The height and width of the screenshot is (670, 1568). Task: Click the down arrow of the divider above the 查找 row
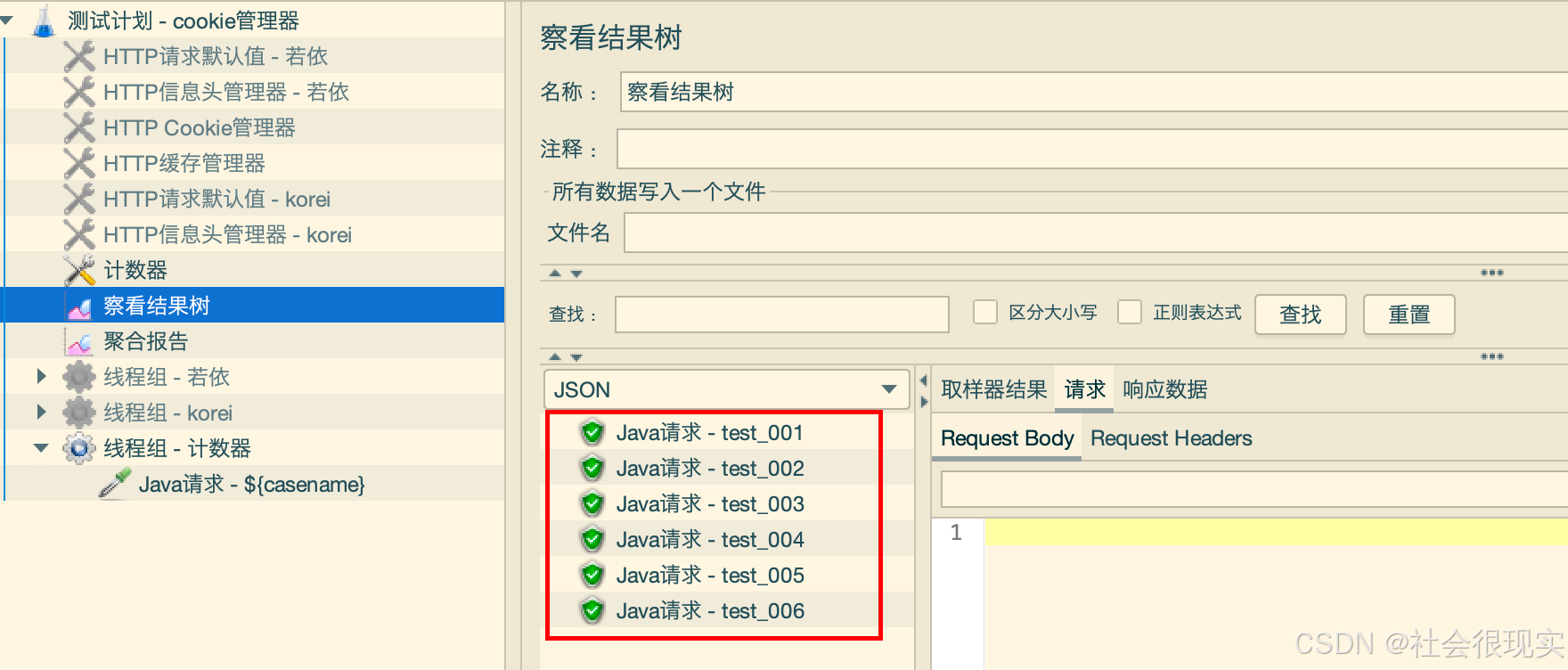(x=576, y=274)
